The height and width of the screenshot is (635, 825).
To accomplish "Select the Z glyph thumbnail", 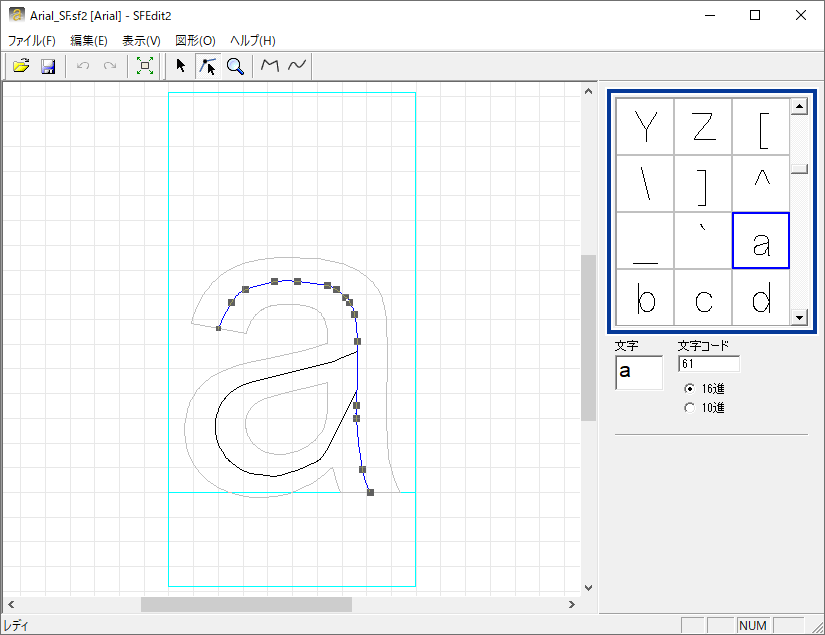I will click(703, 126).
